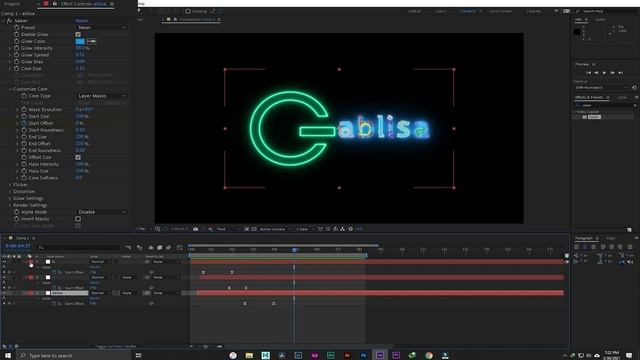Toggle the Motion Blur timeline switch
The width and height of the screenshot is (640, 360).
click(x=169, y=247)
